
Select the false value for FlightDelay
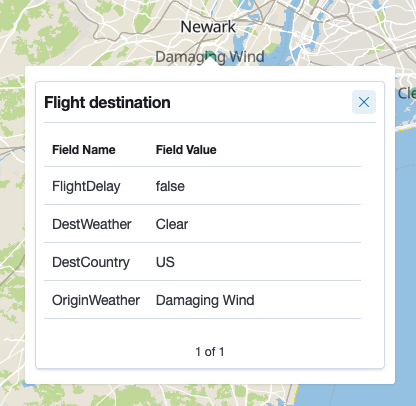pyautogui.click(x=170, y=186)
